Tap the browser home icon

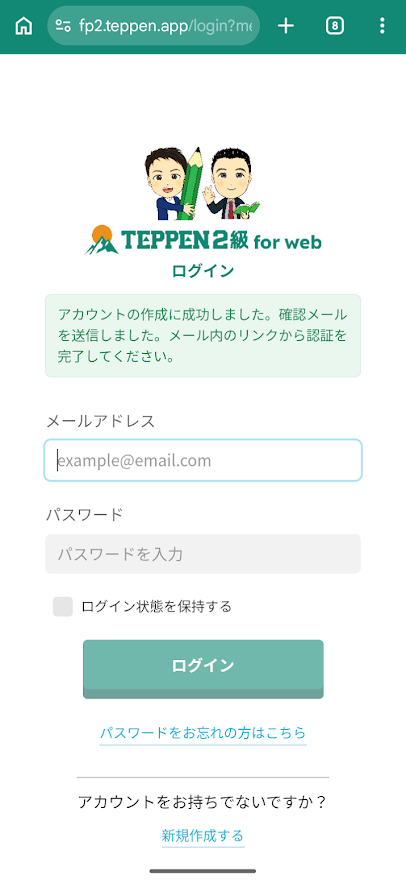pos(24,26)
